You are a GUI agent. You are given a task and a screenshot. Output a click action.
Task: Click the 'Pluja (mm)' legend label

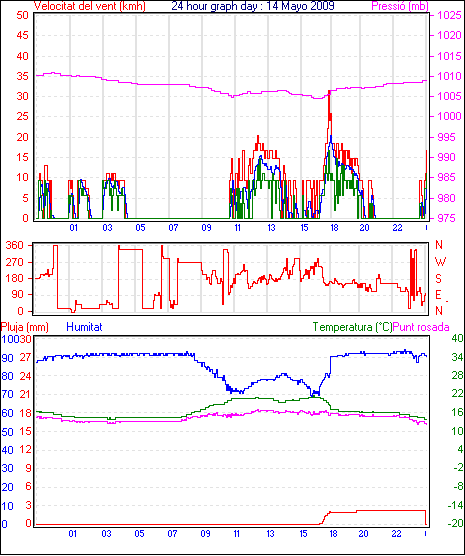click(x=25, y=327)
